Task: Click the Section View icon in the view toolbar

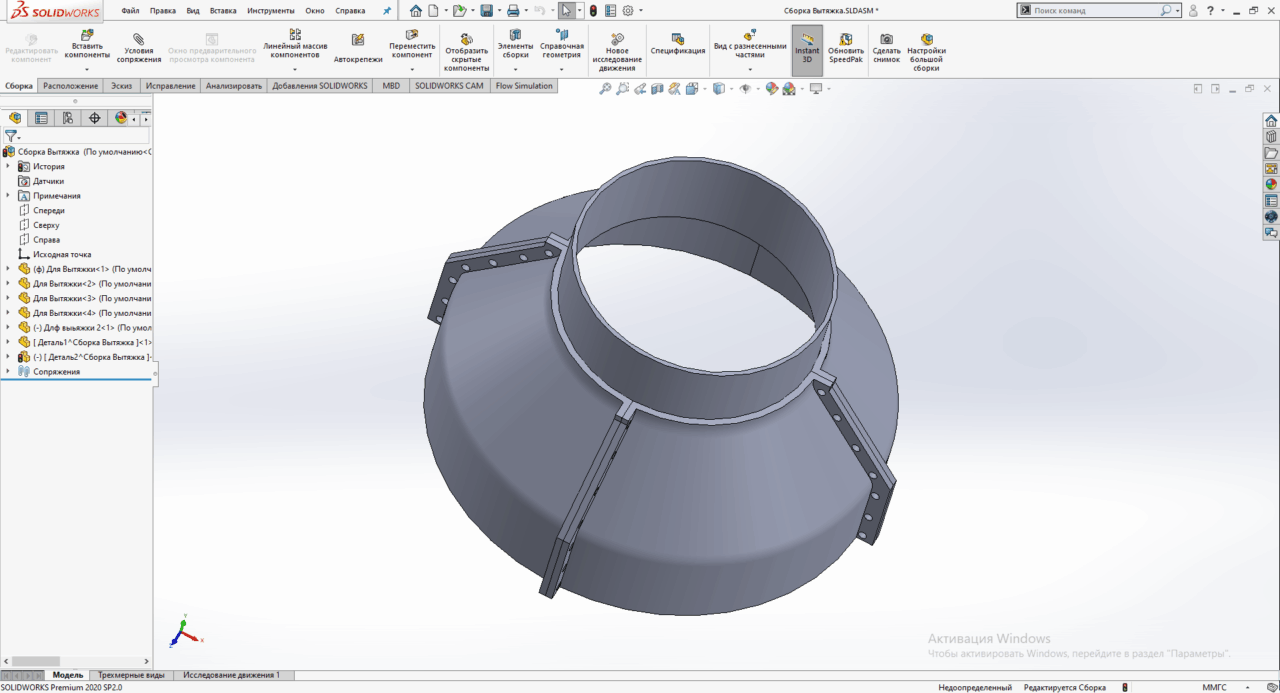Action: 657,89
